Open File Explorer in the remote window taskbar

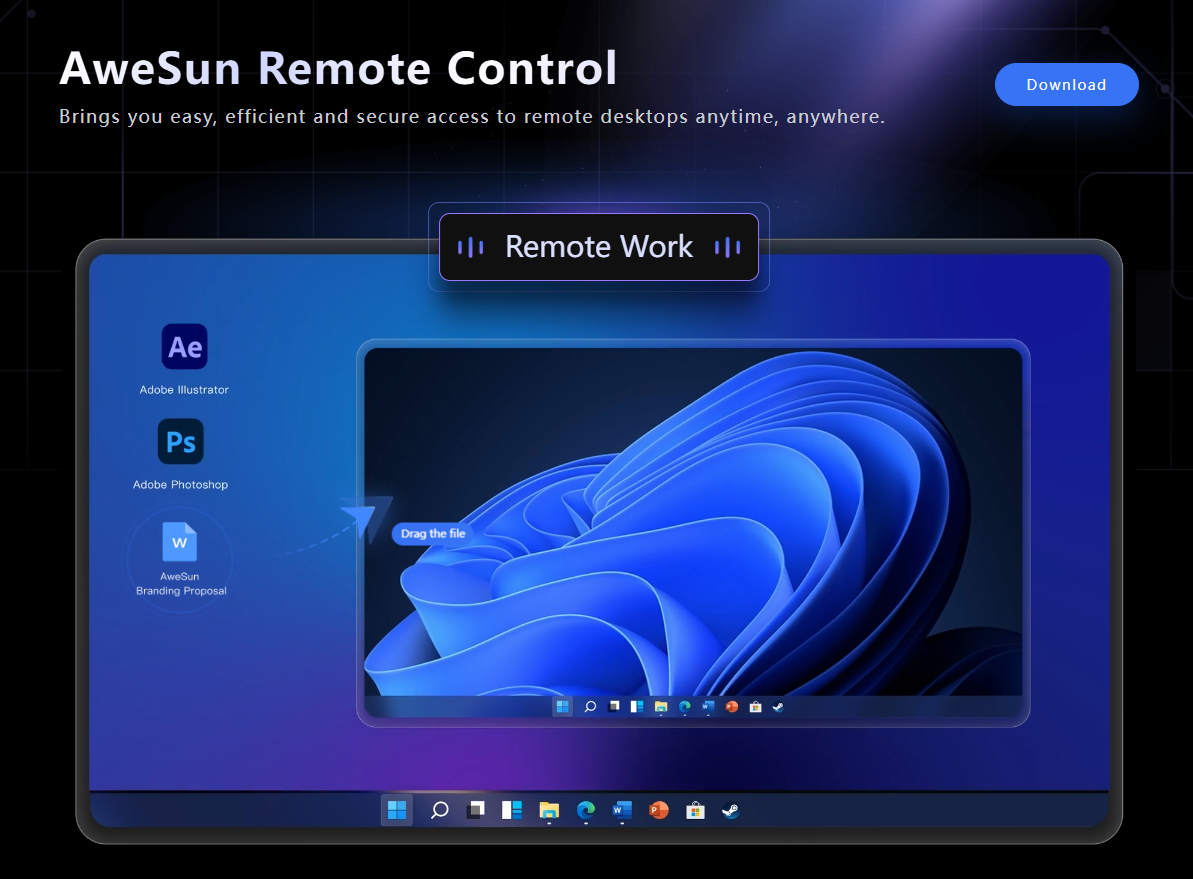660,707
